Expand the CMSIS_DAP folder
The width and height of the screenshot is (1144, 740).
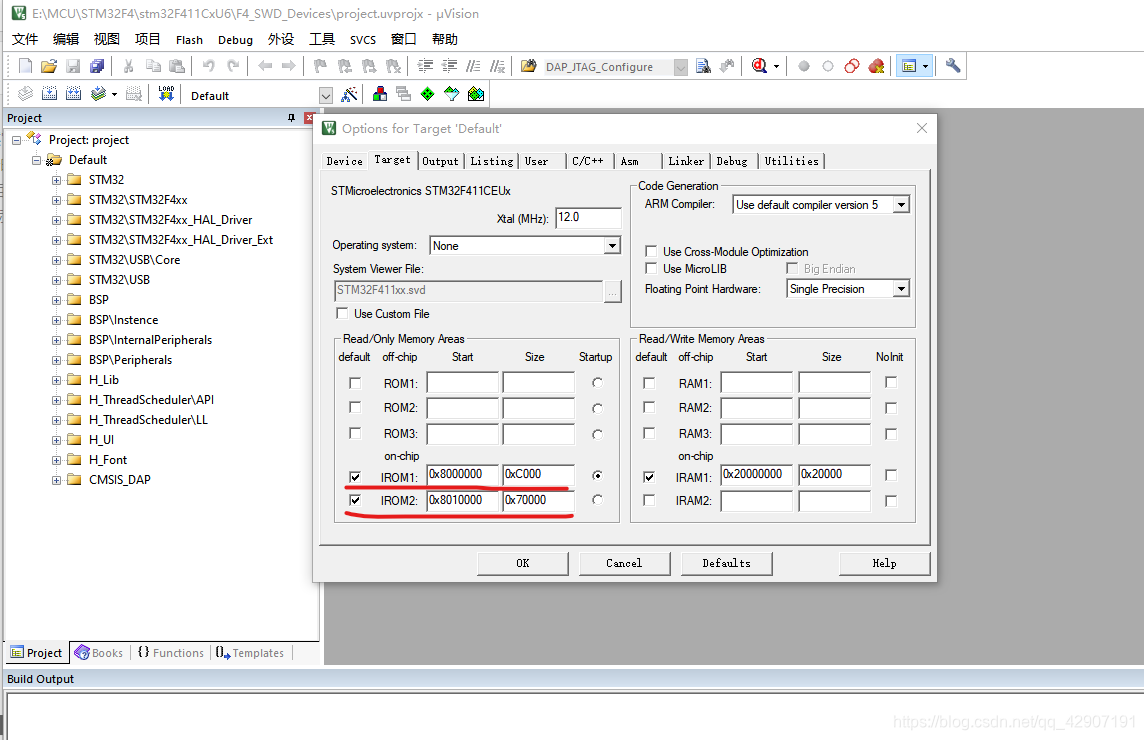[56, 479]
